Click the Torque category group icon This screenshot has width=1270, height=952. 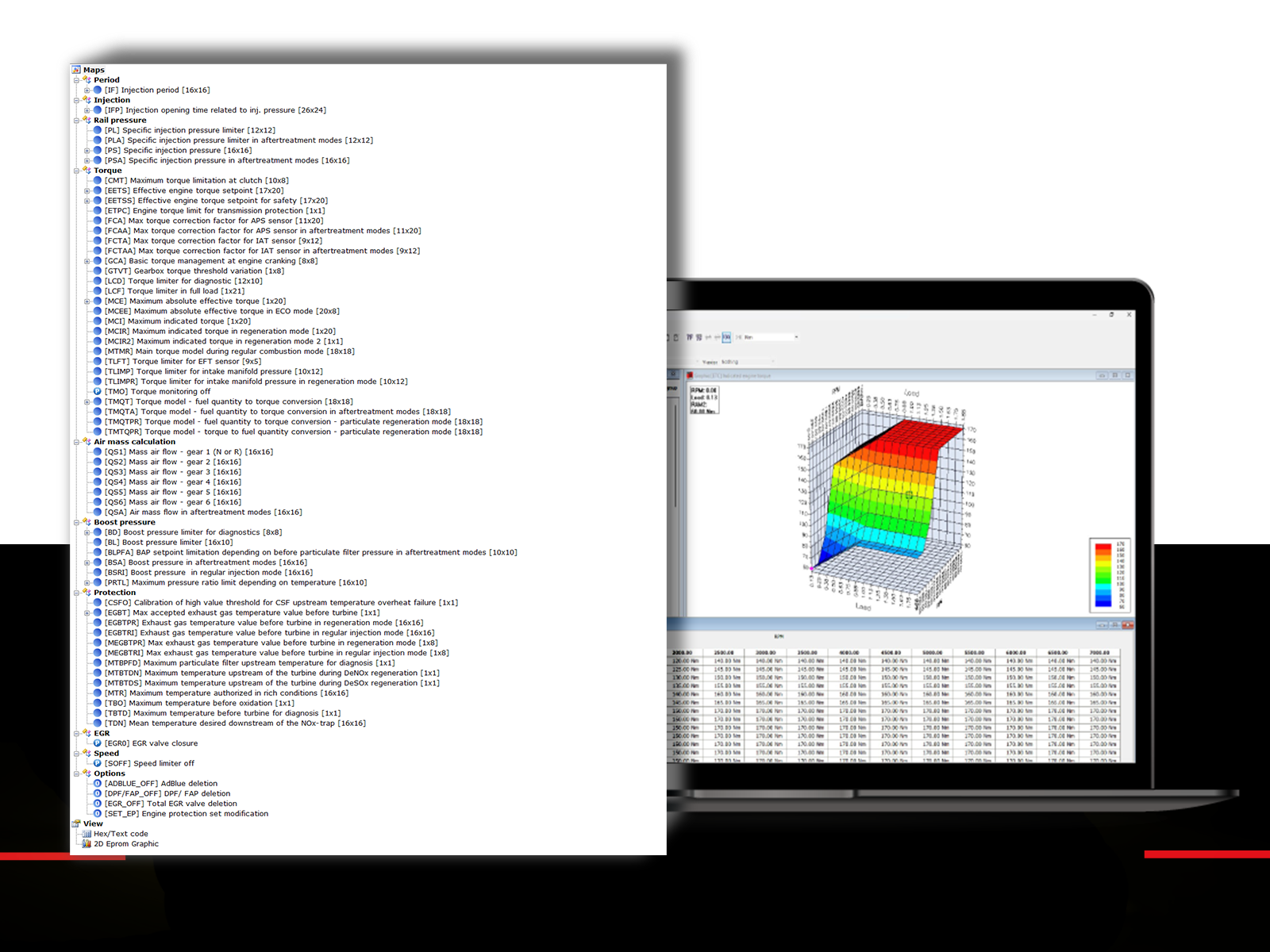(x=87, y=171)
